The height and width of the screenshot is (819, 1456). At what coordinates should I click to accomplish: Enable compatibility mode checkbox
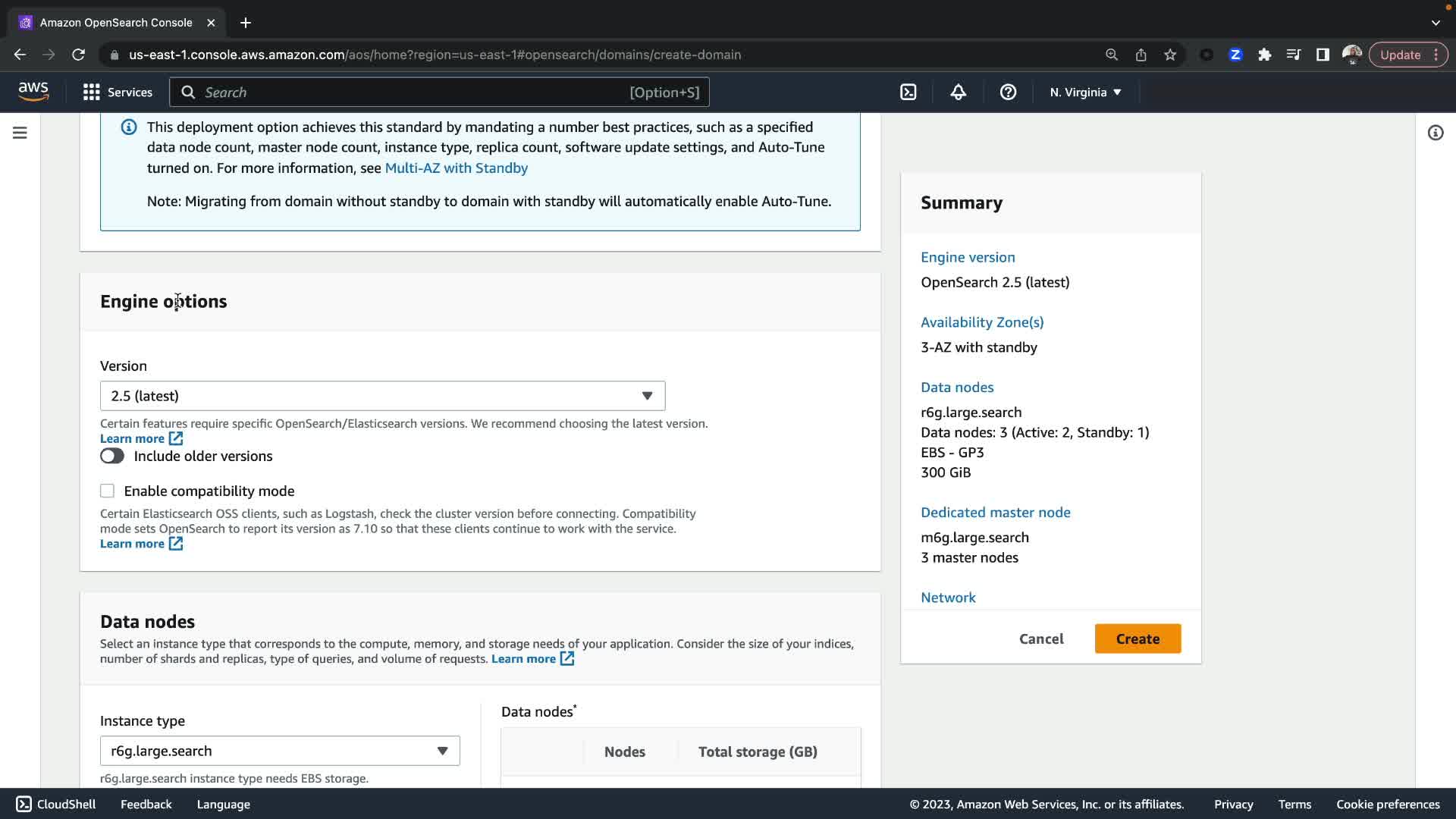[108, 491]
